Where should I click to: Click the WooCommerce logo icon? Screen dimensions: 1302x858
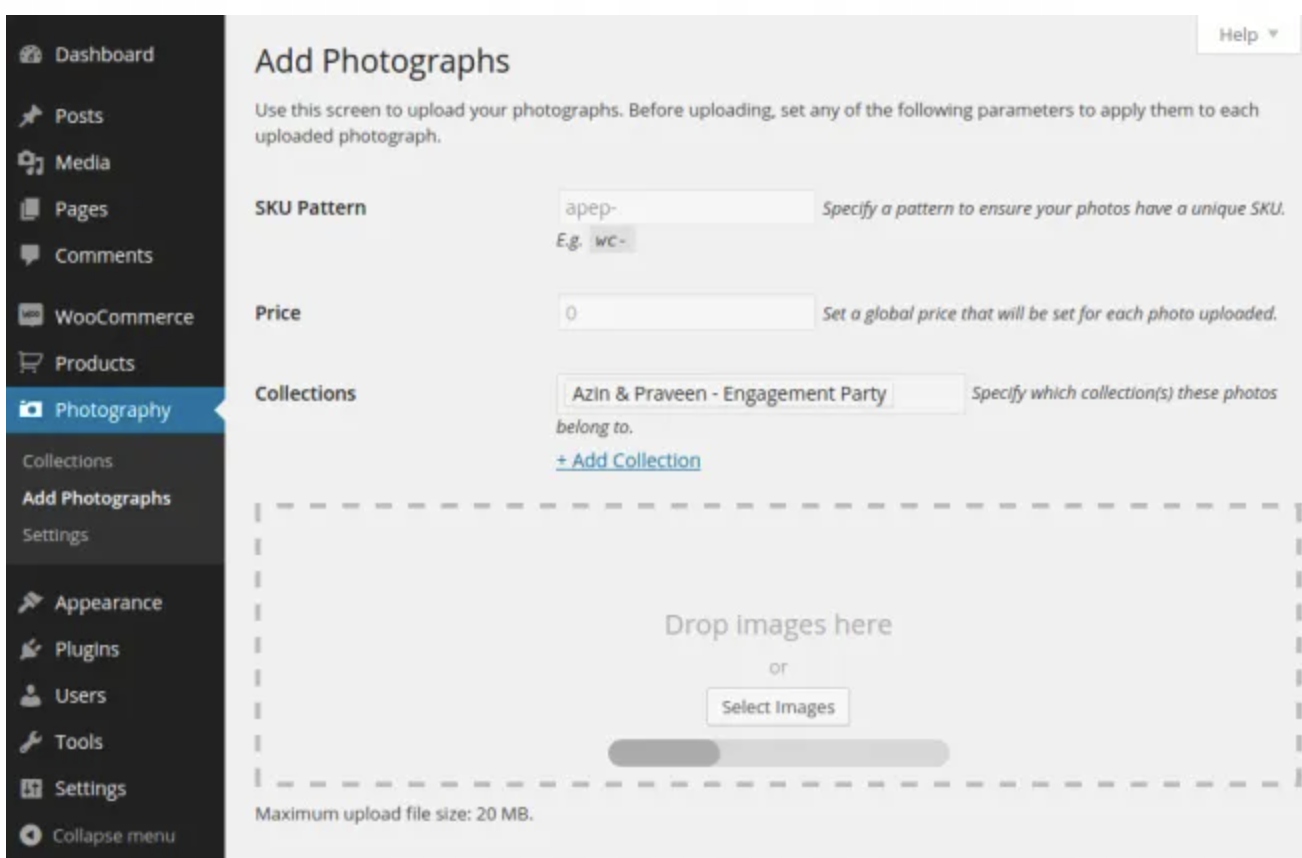[30, 318]
